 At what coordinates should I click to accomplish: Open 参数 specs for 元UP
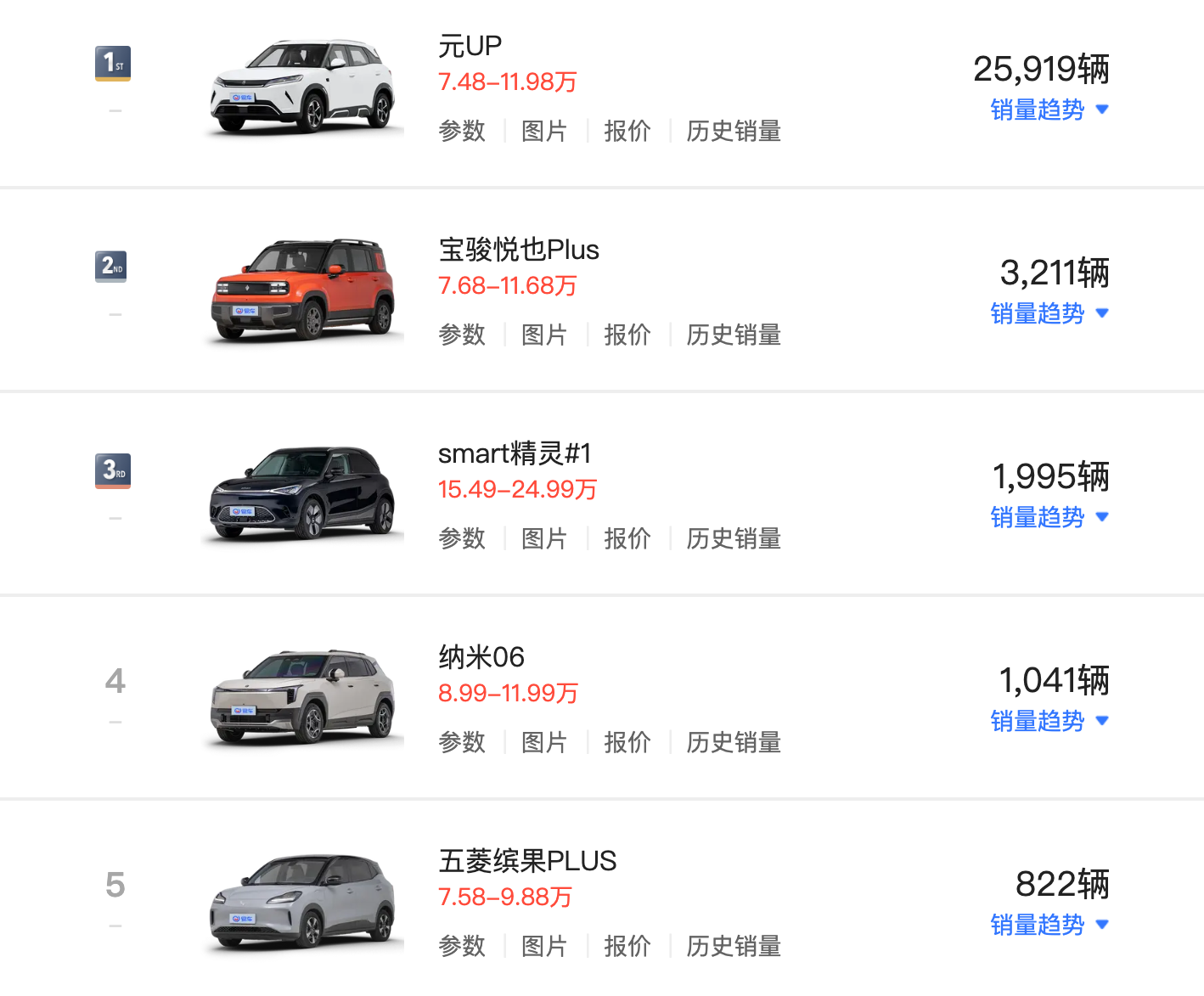(462, 131)
